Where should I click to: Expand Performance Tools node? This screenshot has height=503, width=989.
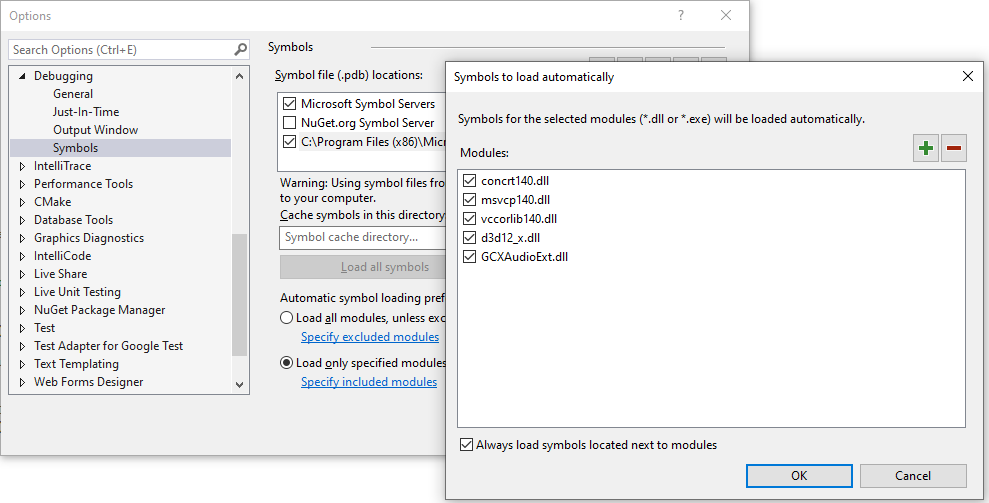click(22, 184)
